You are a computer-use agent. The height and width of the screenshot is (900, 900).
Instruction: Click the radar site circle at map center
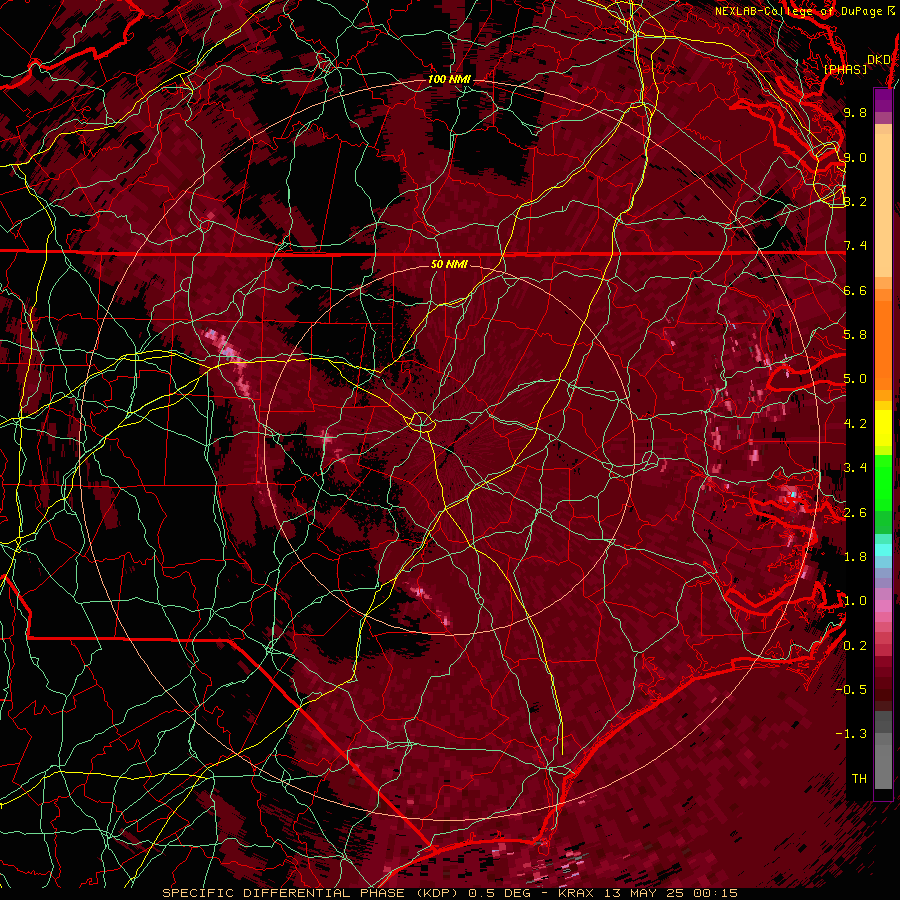[421, 422]
